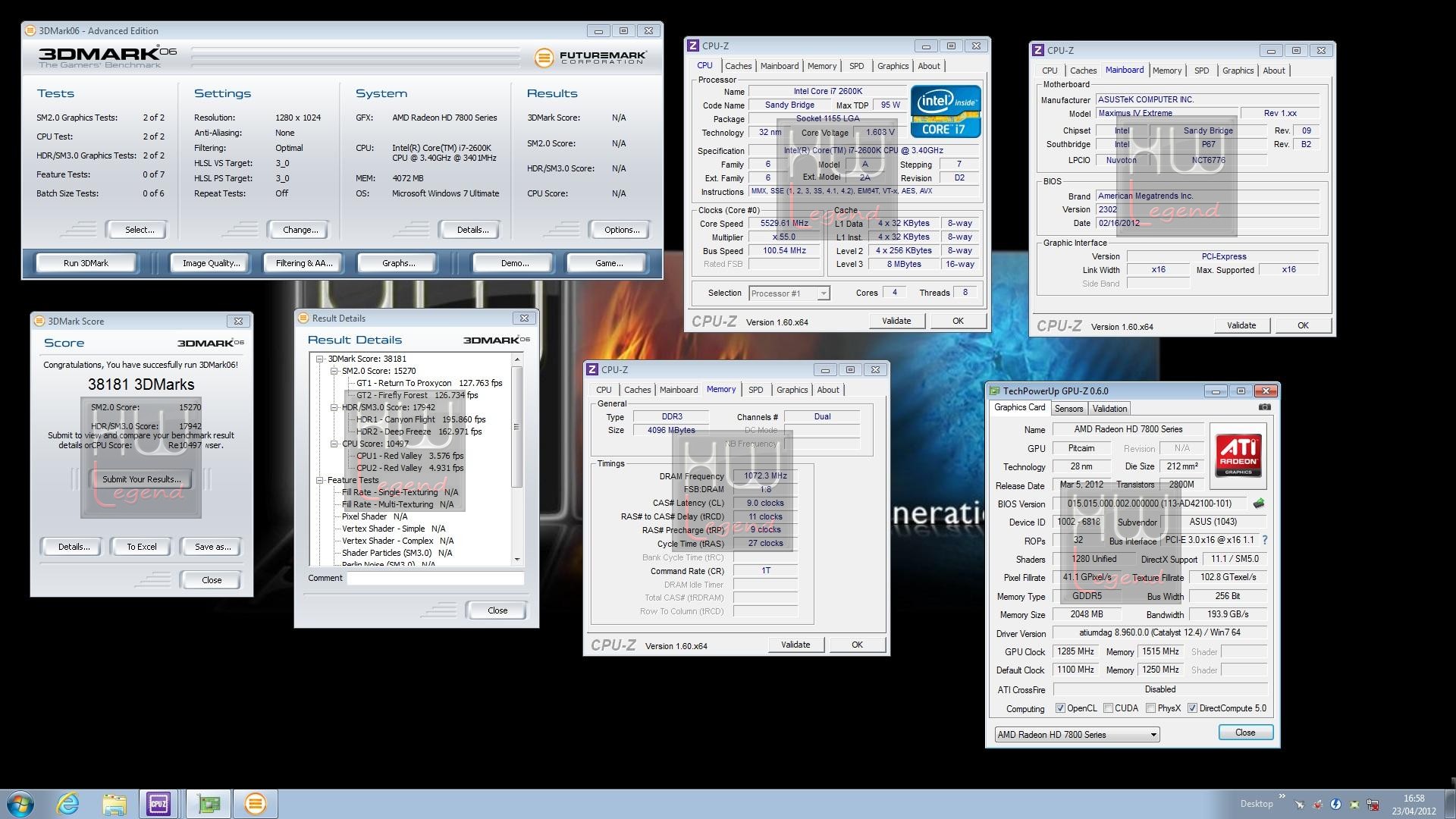Click the Futuremark Corporation logo
1456x819 pixels.
coord(591,57)
